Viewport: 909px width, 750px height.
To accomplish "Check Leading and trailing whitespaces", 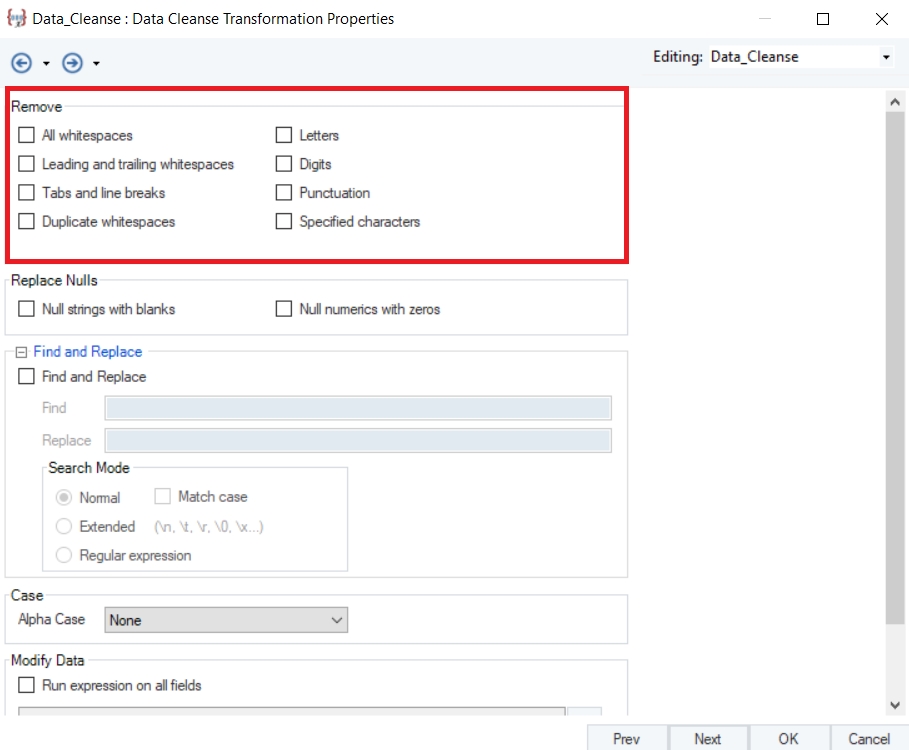I will (27, 164).
